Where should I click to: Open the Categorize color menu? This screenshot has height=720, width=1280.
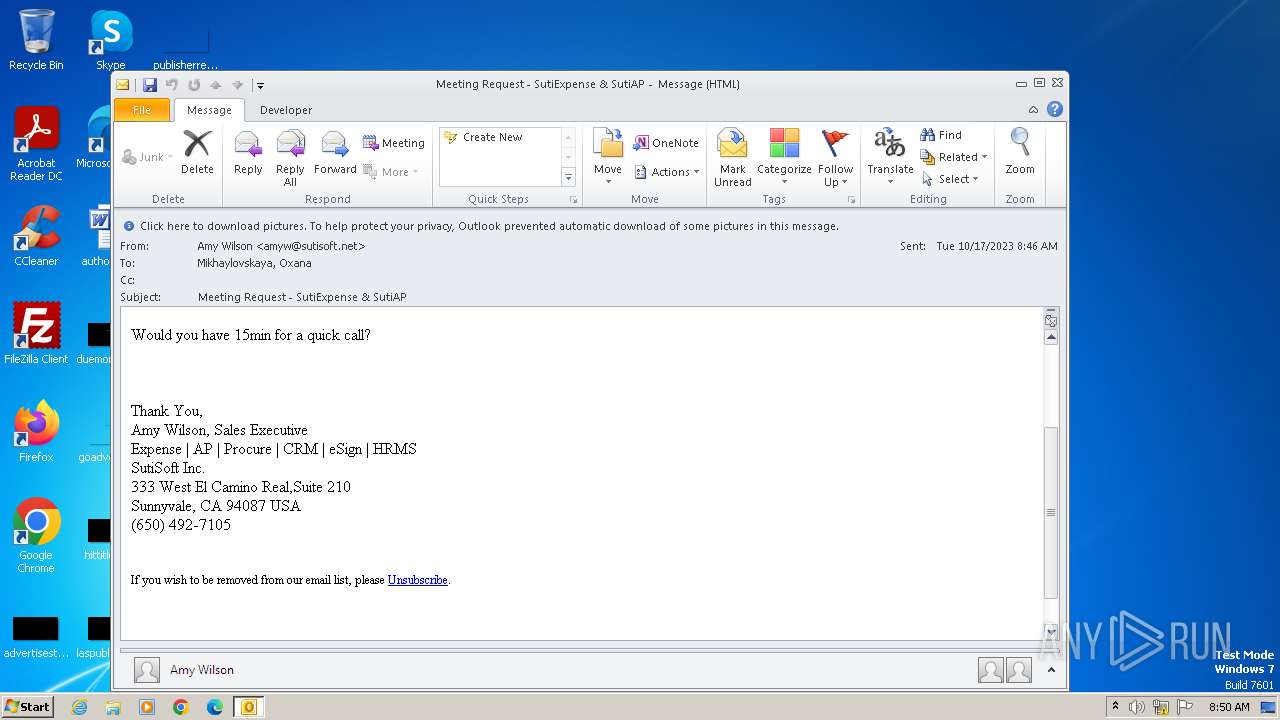[x=784, y=158]
